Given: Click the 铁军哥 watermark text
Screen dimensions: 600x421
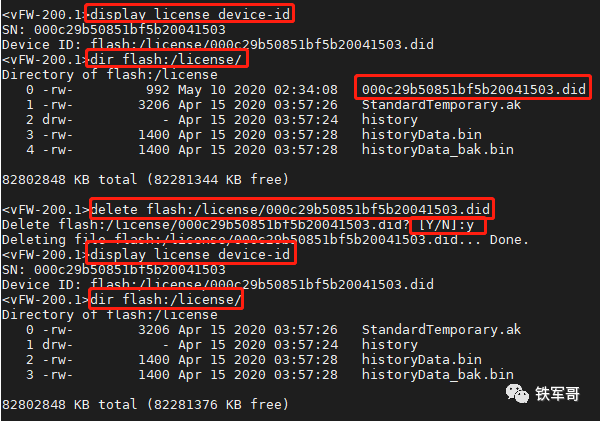Looking at the screenshot, I should [557, 394].
